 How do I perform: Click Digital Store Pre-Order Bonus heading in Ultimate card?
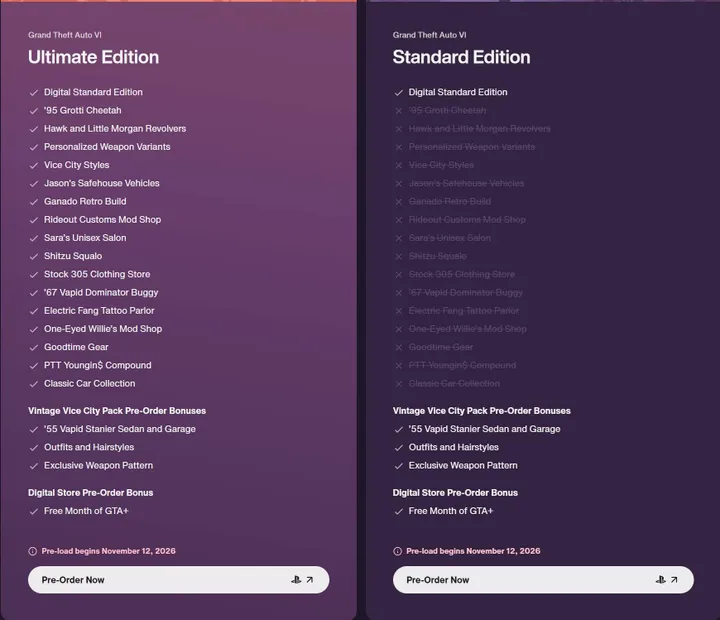pyautogui.click(x=90, y=493)
